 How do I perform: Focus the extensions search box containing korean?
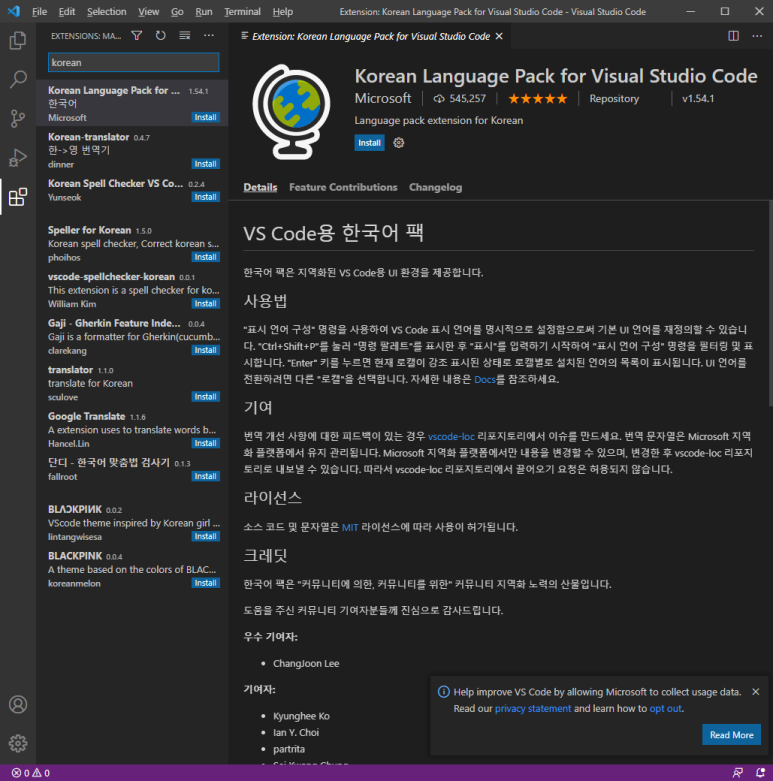coord(133,62)
